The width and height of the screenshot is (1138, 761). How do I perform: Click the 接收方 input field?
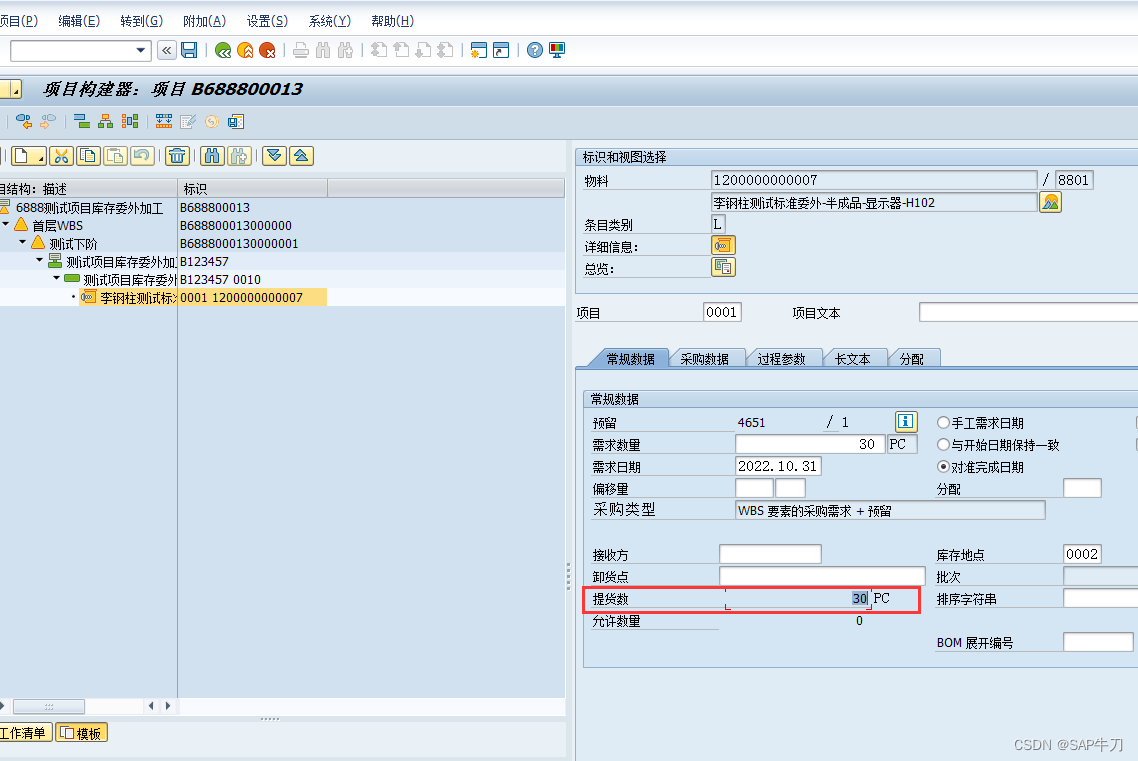(x=770, y=554)
